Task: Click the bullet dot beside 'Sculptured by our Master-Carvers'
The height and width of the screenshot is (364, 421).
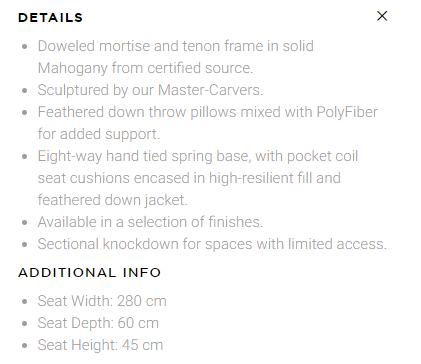Action: click(x=24, y=91)
